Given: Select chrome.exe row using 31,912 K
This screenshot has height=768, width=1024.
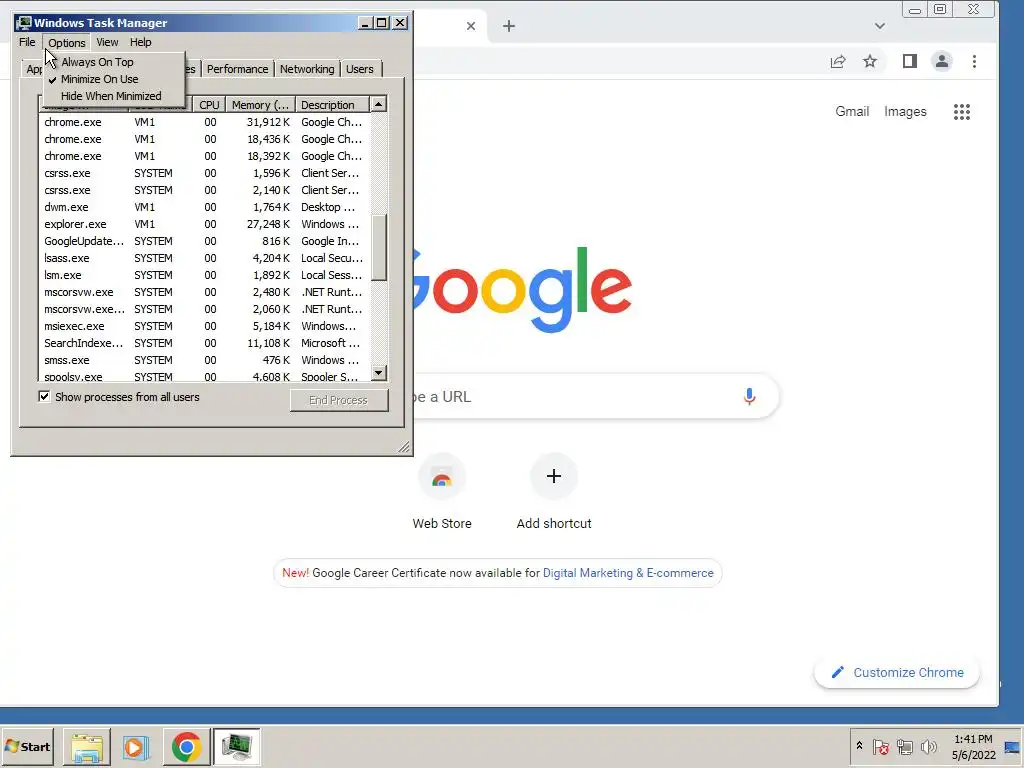Looking at the screenshot, I should point(204,122).
